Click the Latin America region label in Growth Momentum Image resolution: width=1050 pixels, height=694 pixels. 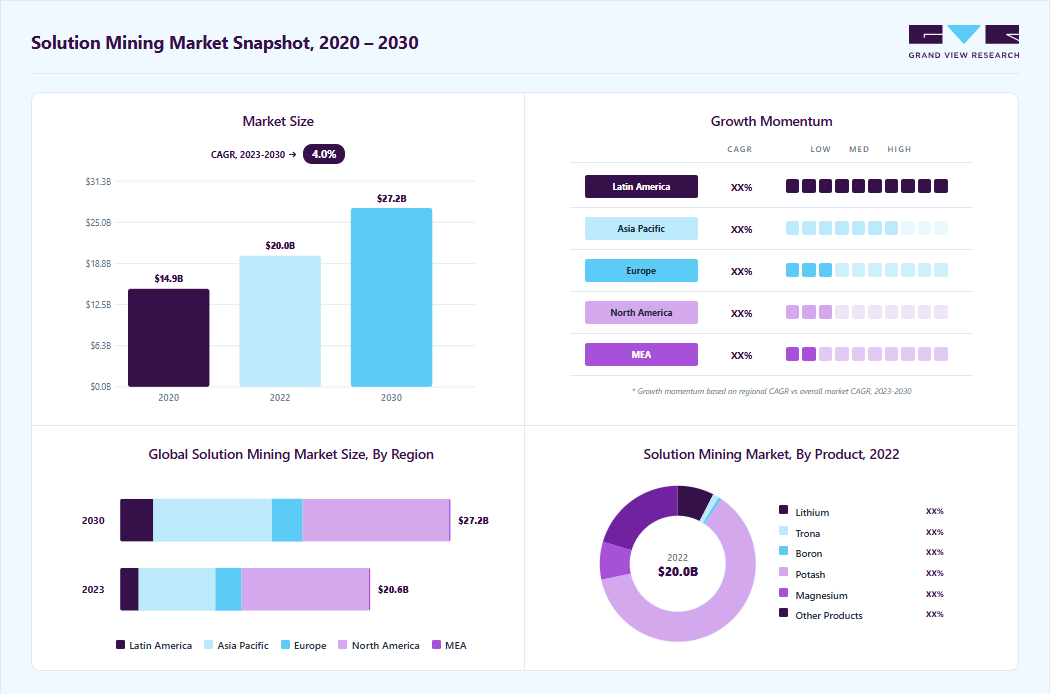point(641,186)
